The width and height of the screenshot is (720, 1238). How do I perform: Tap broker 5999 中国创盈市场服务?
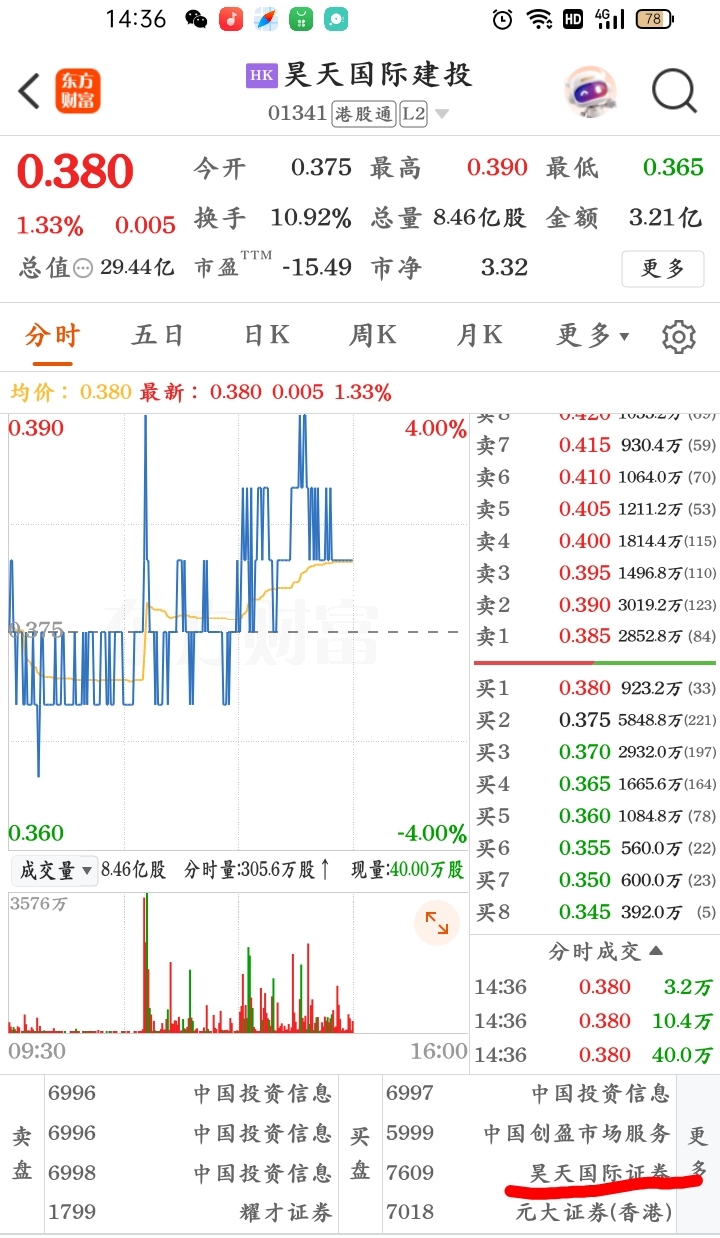coord(528,1133)
